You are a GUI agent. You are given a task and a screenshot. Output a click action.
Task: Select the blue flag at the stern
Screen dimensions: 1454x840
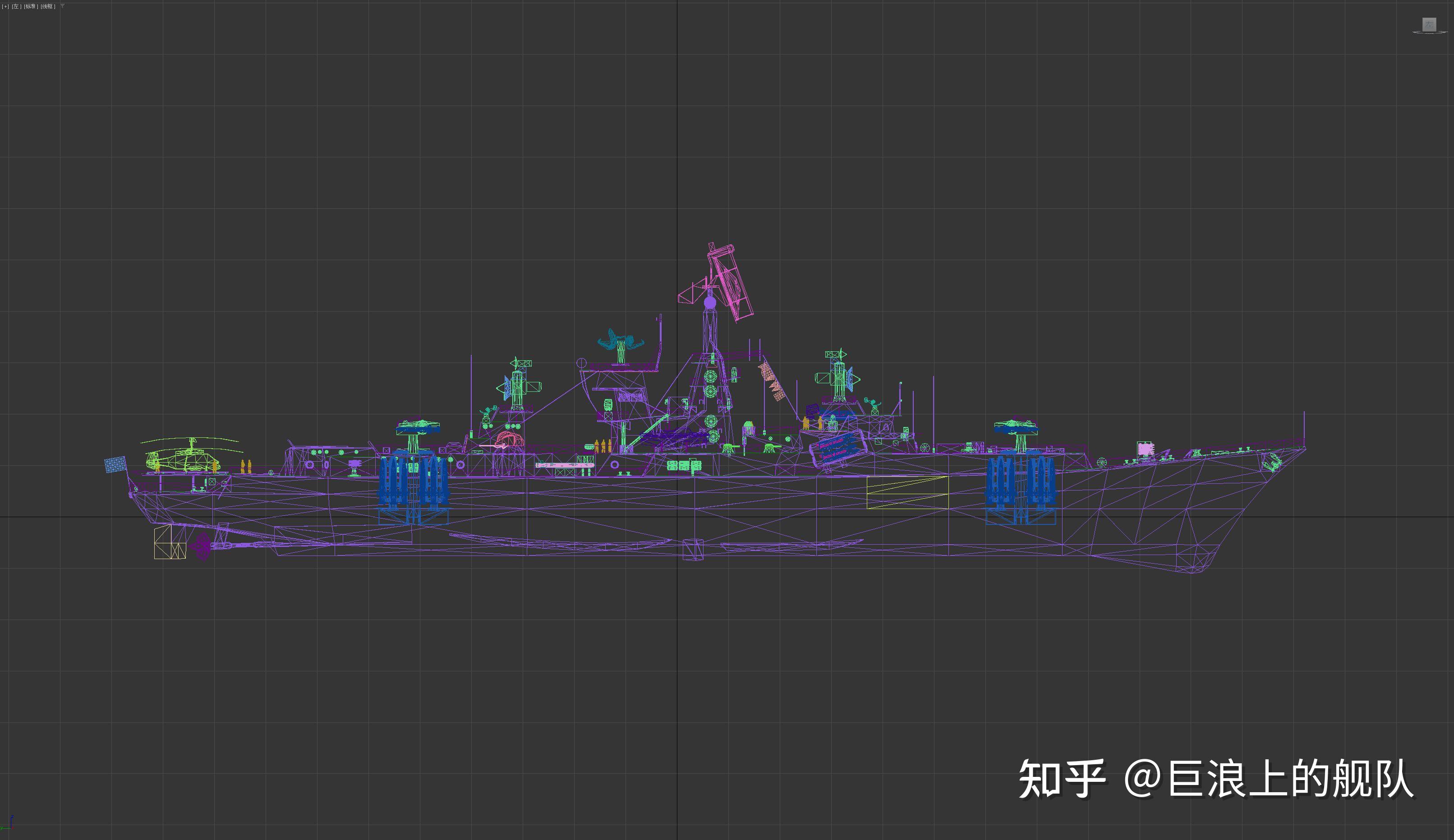[x=115, y=464]
